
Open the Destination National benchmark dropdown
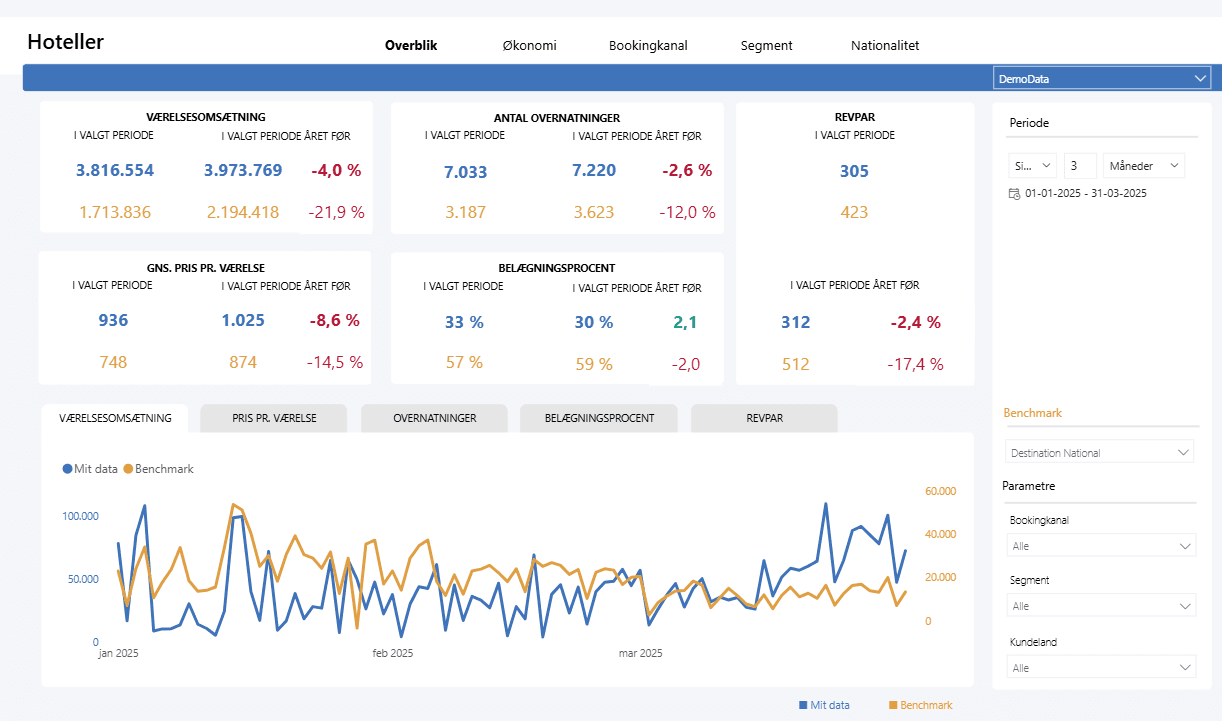coord(1099,453)
